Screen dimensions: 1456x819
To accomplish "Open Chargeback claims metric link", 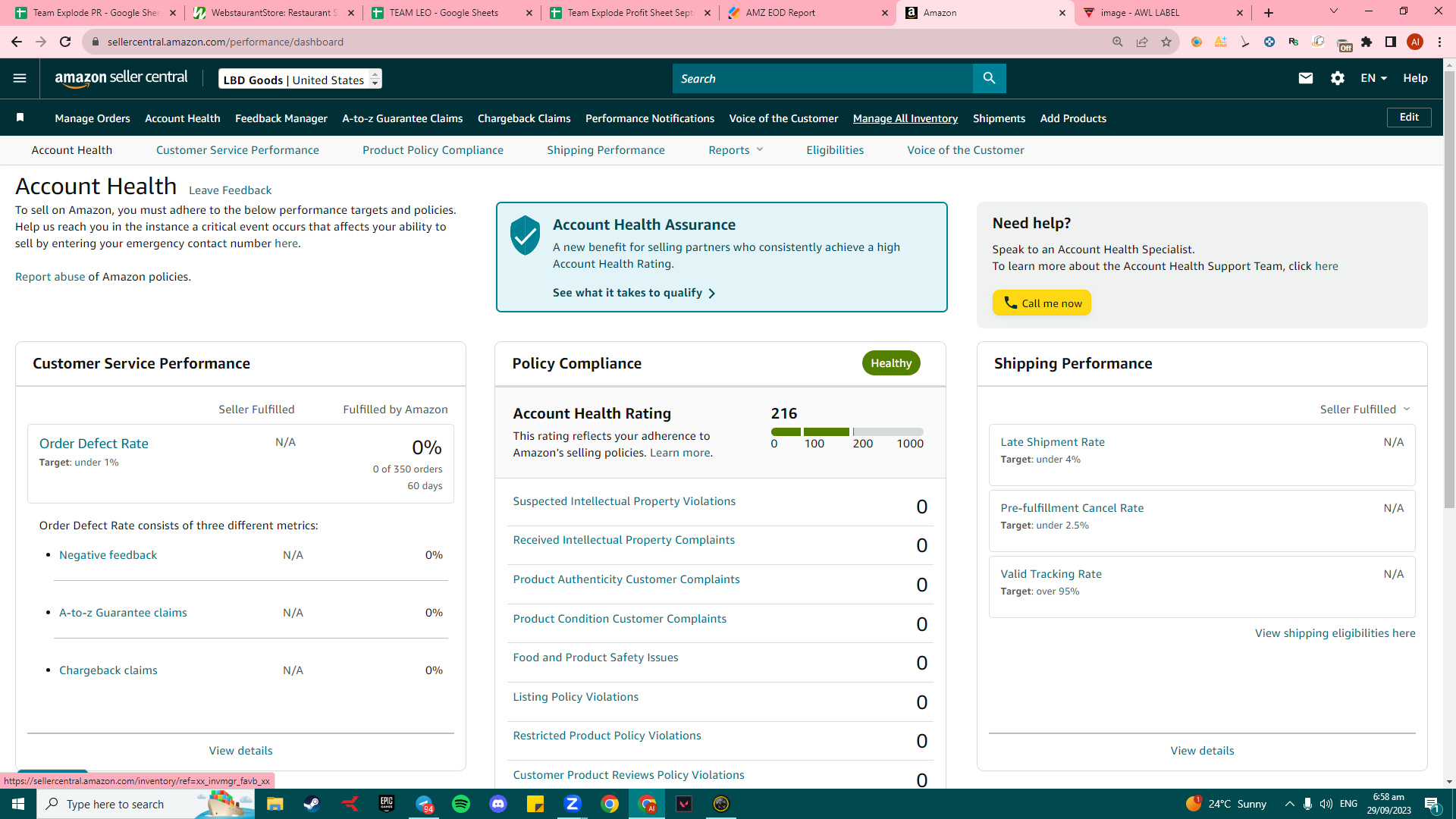I will [x=108, y=670].
